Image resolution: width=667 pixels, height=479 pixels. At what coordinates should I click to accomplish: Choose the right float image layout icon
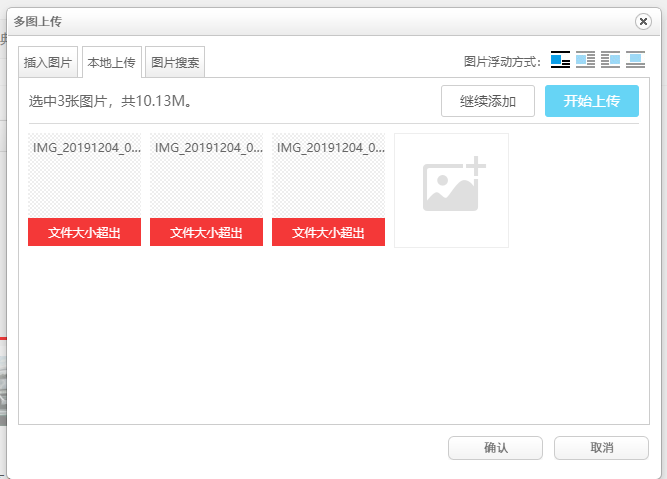[610, 60]
